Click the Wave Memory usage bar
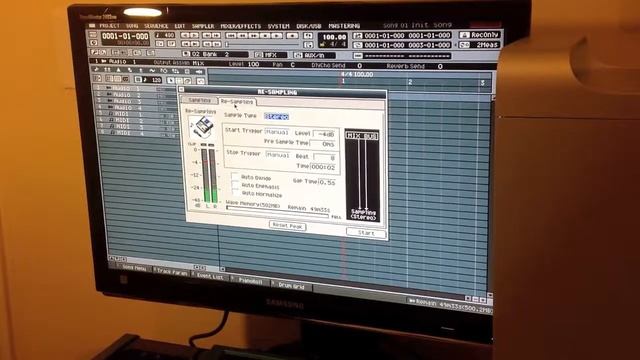This screenshot has height=360, width=640. click(x=278, y=213)
